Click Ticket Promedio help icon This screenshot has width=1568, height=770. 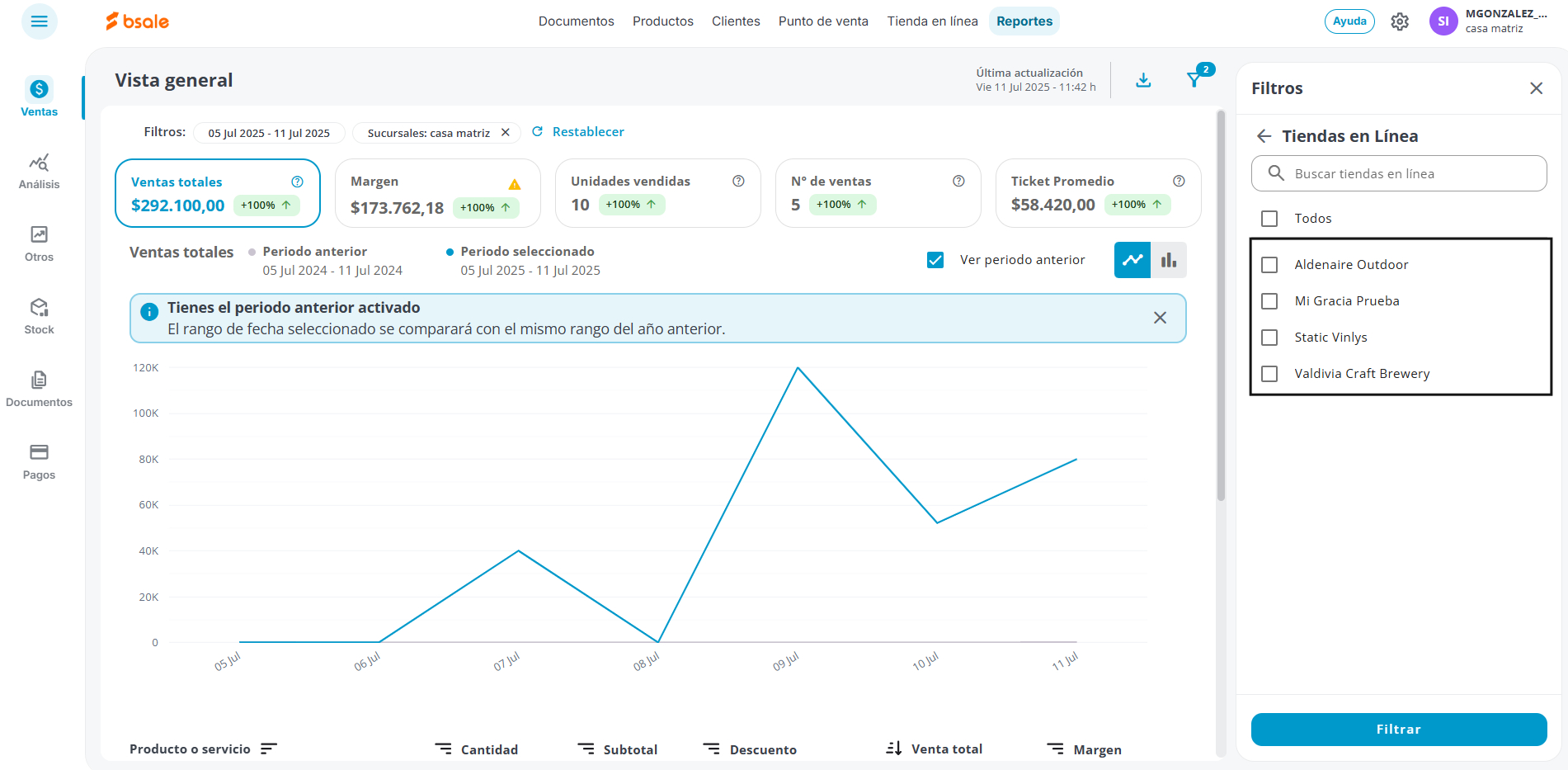tap(1180, 181)
